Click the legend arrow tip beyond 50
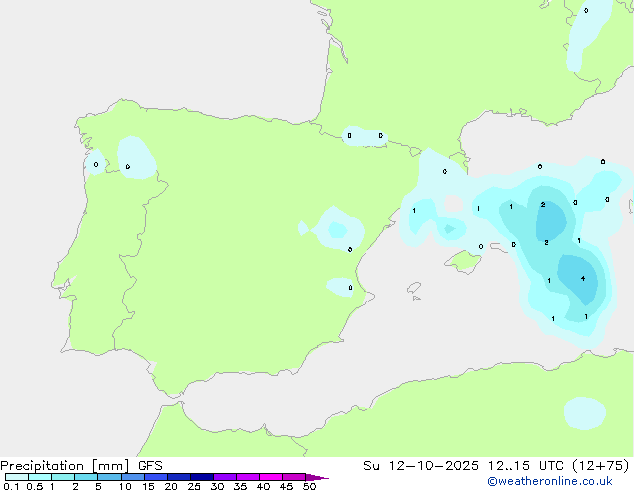 click(317, 477)
